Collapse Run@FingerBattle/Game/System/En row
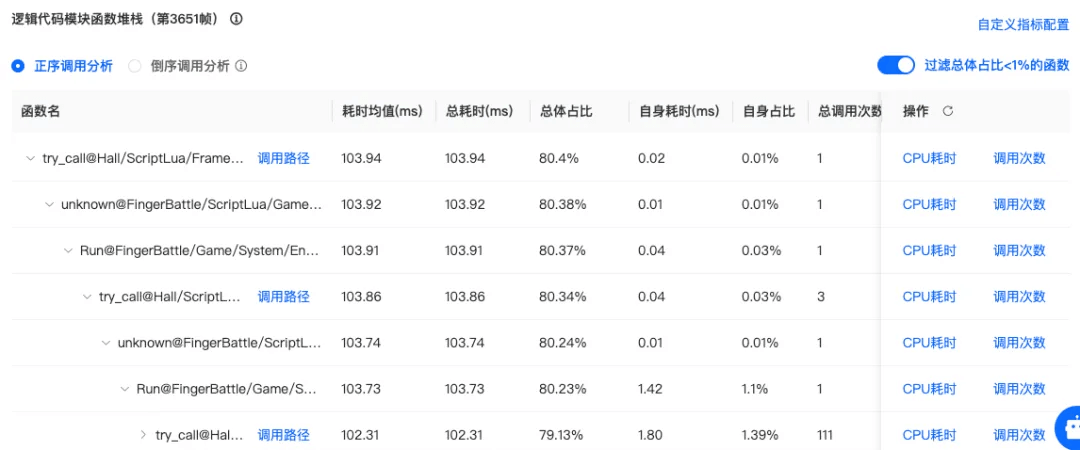Screen dimensions: 1080x450 68,250
